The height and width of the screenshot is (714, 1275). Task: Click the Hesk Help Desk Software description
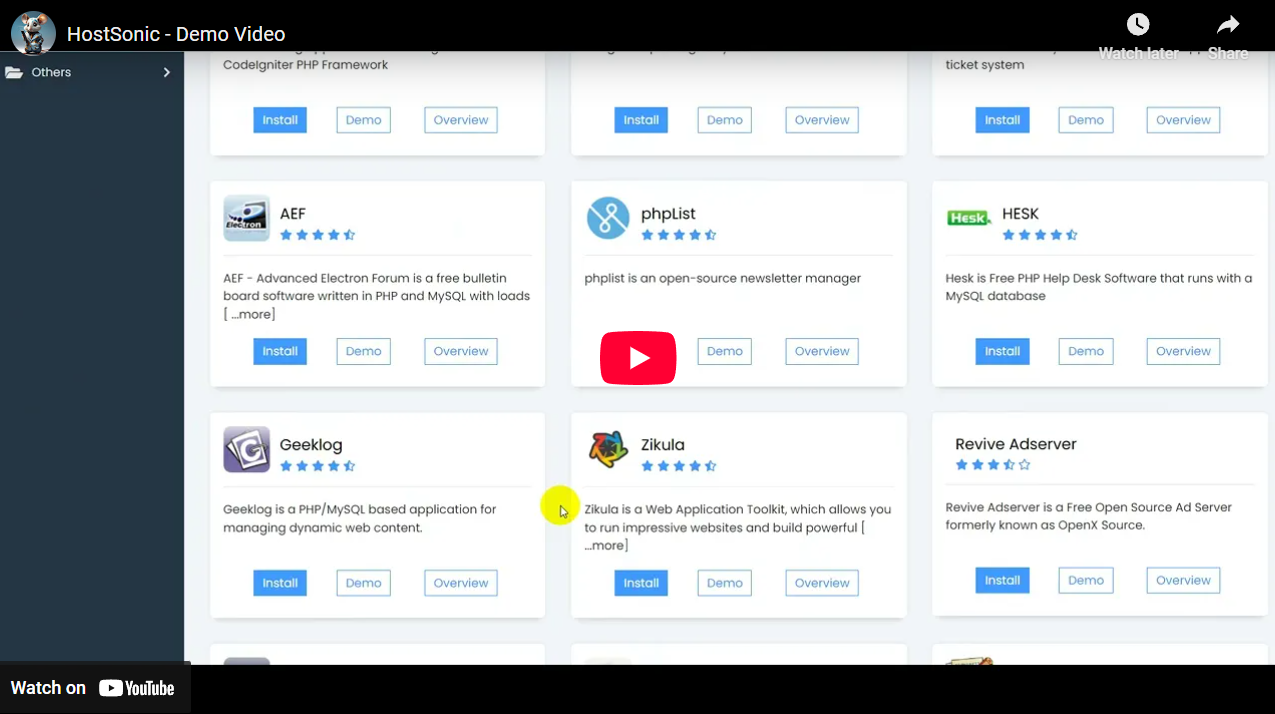pos(1099,287)
